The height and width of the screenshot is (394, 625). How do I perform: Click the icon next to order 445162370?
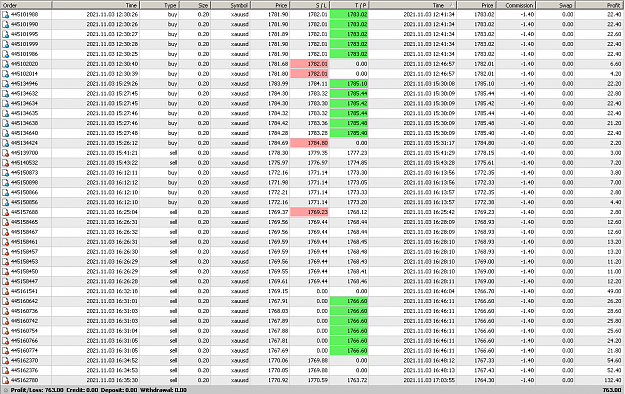point(5,361)
